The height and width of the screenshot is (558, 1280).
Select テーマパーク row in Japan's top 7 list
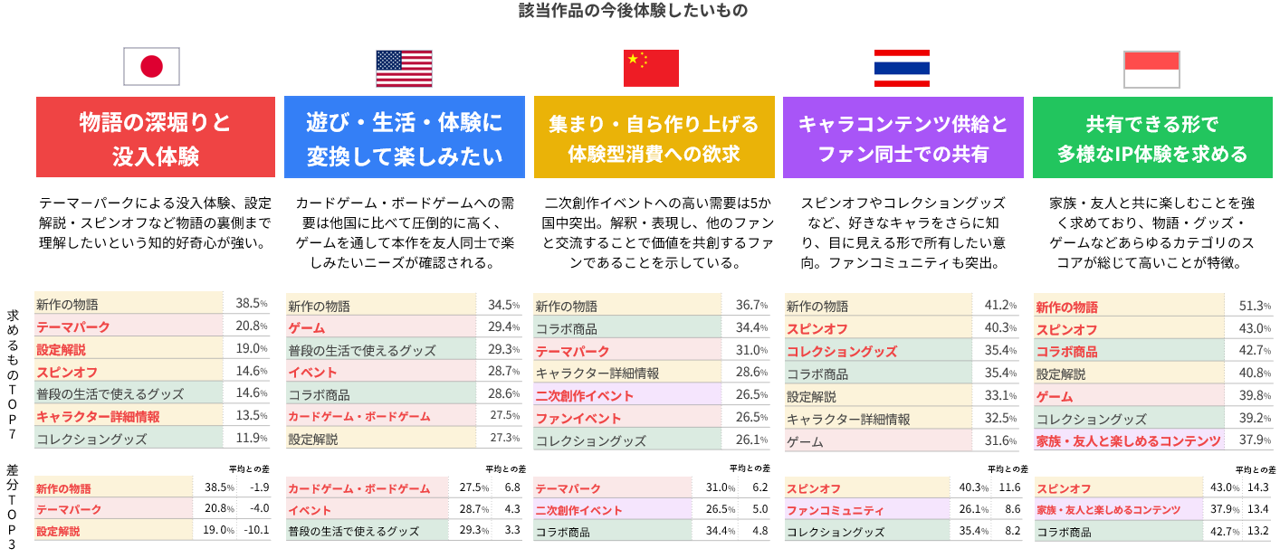click(x=152, y=327)
